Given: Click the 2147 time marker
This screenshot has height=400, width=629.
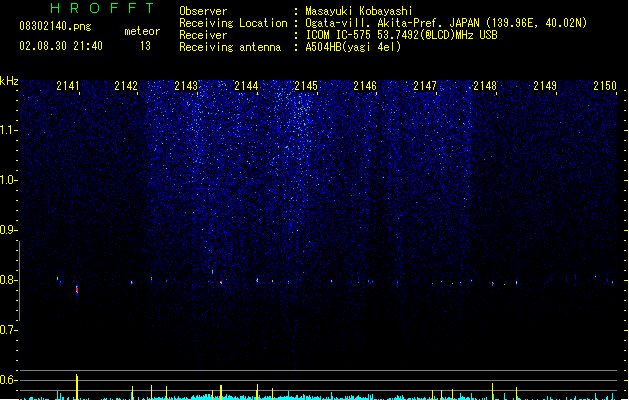Looking at the screenshot, I should point(425,86).
